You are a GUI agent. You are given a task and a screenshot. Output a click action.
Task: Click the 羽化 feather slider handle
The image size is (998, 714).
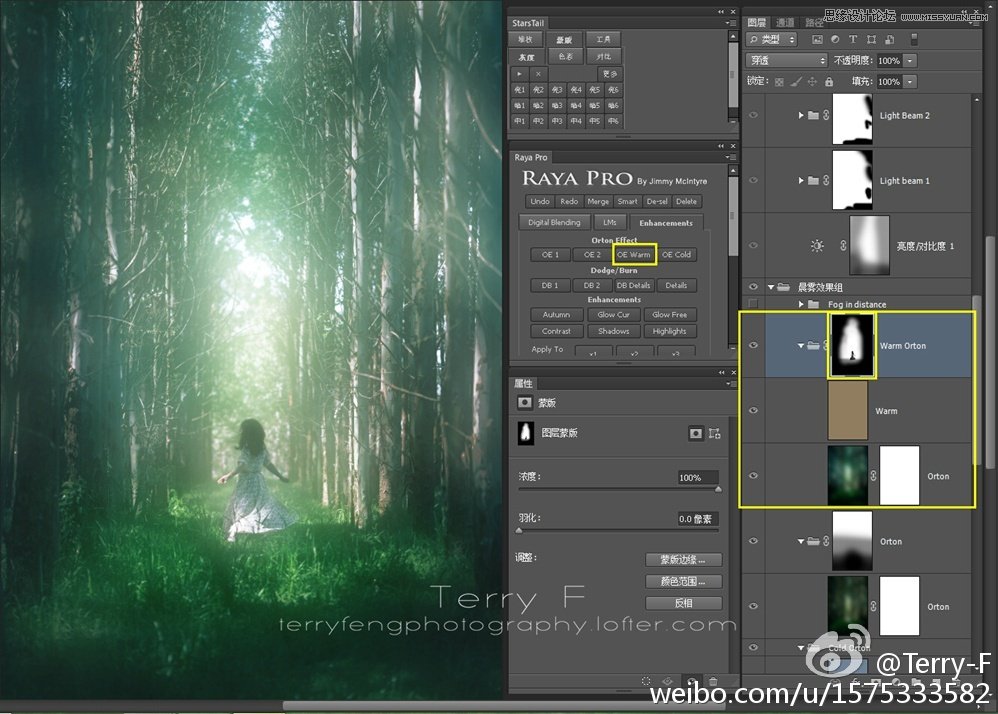(519, 530)
